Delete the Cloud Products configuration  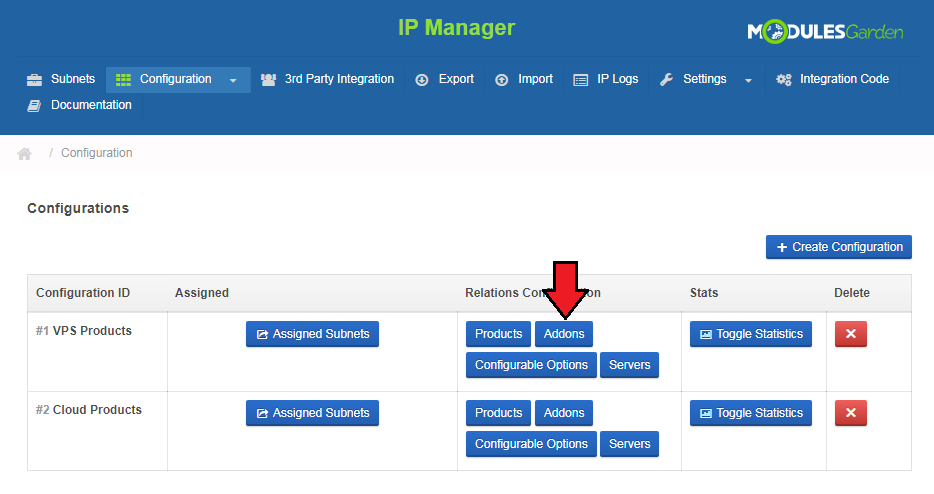click(851, 413)
